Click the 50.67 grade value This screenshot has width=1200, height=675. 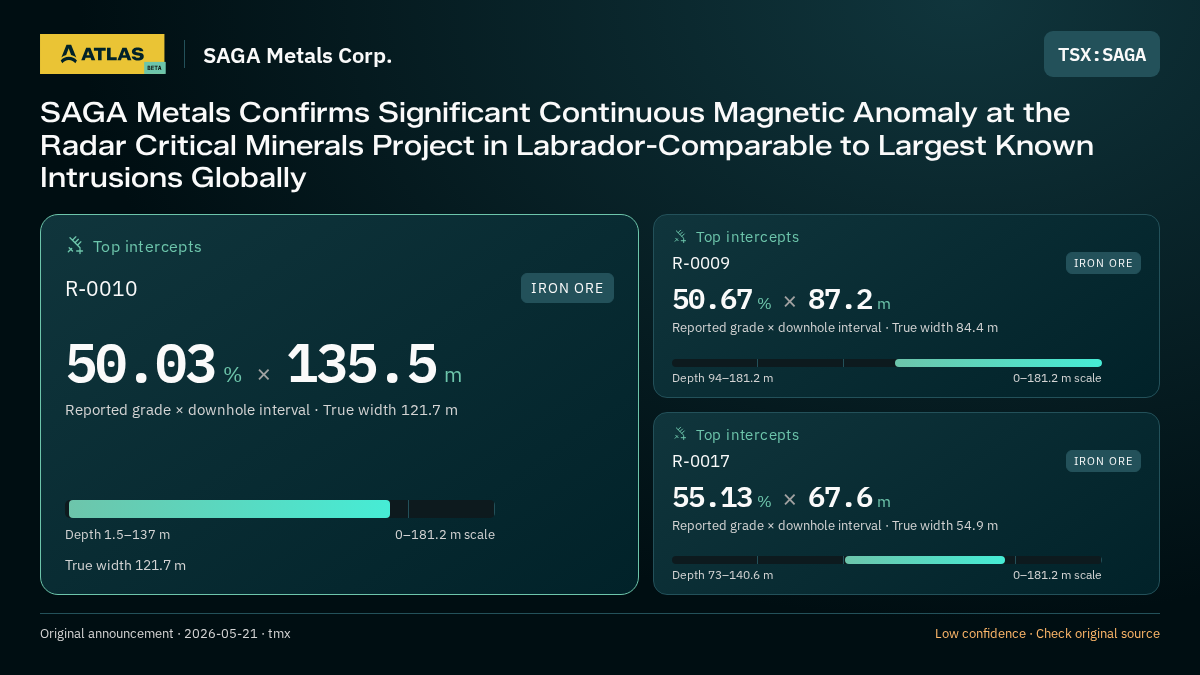pyautogui.click(x=712, y=300)
